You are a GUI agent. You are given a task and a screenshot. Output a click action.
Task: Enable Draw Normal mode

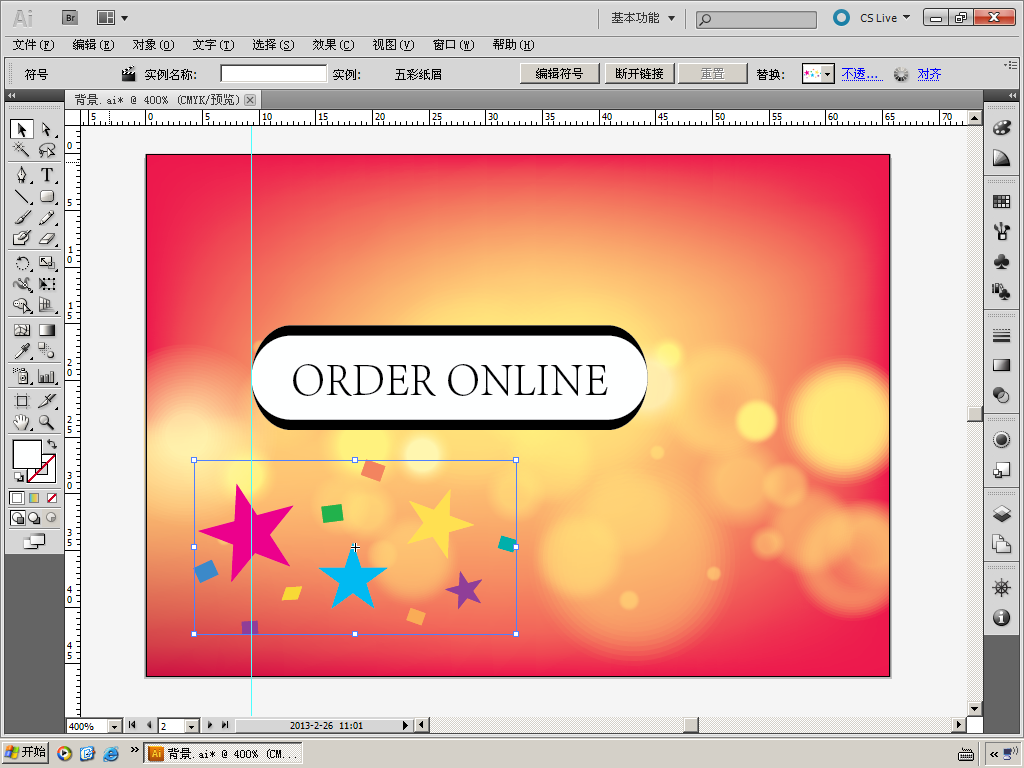point(18,518)
